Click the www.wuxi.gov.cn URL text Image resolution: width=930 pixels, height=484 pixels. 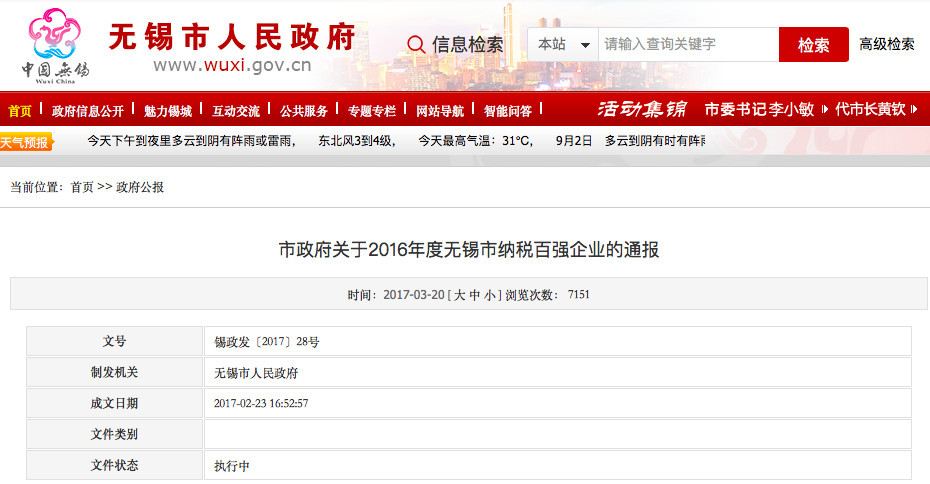coord(232,65)
